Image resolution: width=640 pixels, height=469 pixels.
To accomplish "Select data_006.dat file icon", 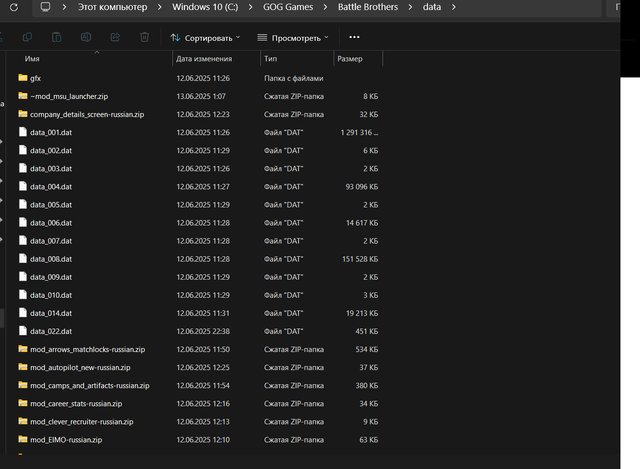I will [x=23, y=222].
